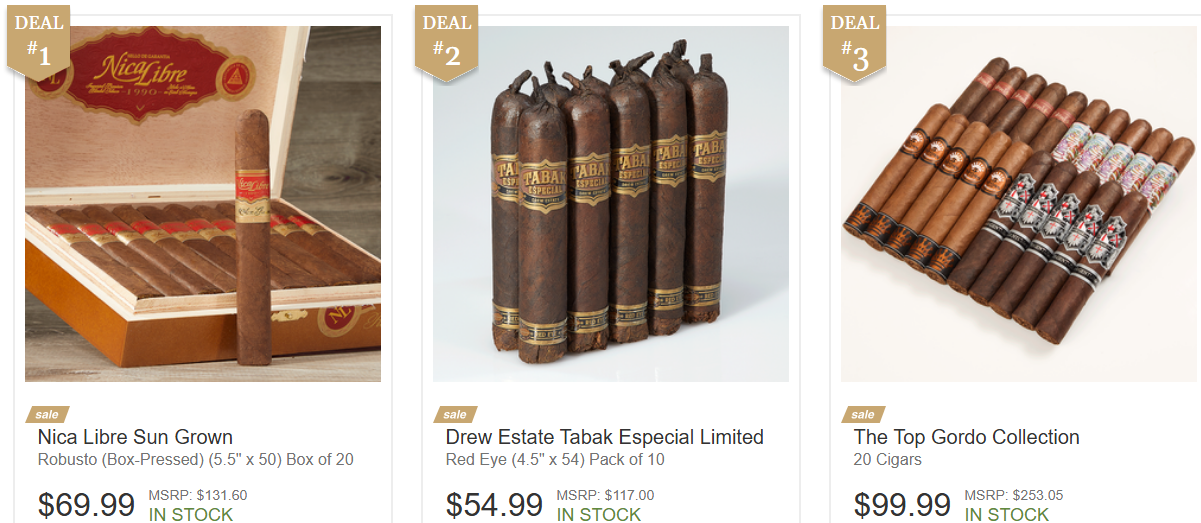Open The Top Gordo Collection link
This screenshot has height=523, width=1201.
966,437
